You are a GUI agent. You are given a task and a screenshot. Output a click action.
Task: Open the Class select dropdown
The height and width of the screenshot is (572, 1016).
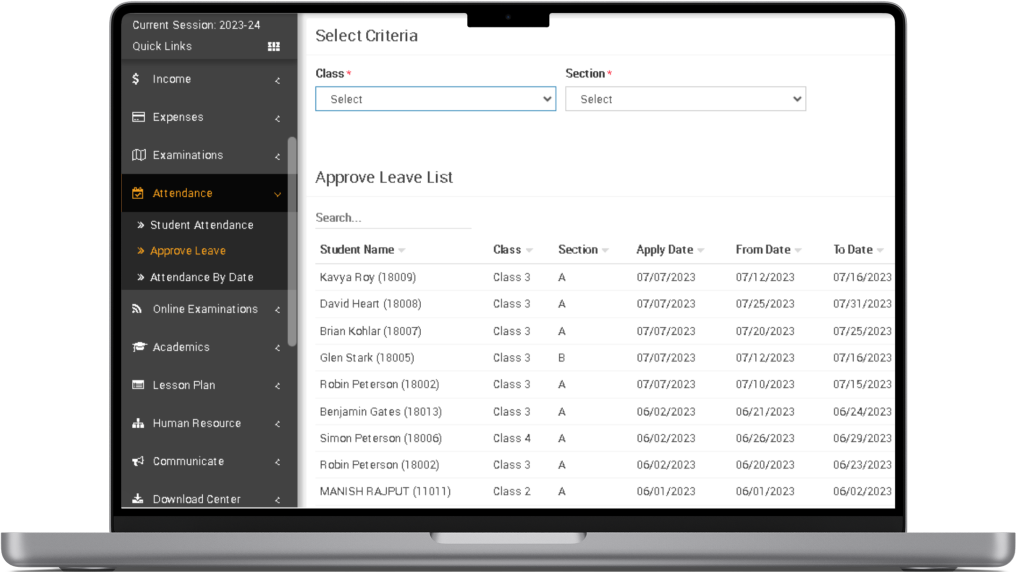(x=435, y=99)
